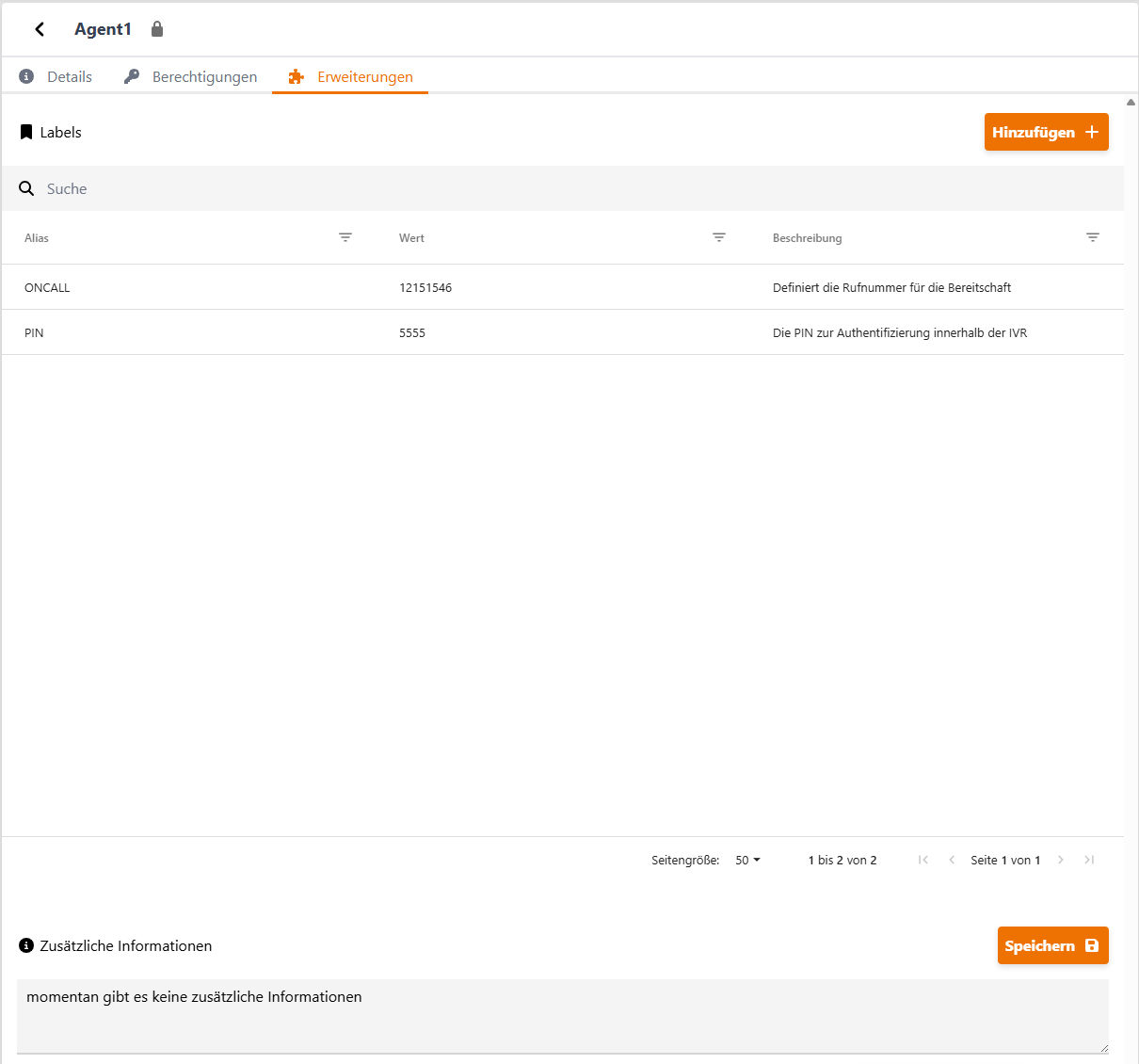Select the Erweiterungen tab

(x=350, y=76)
